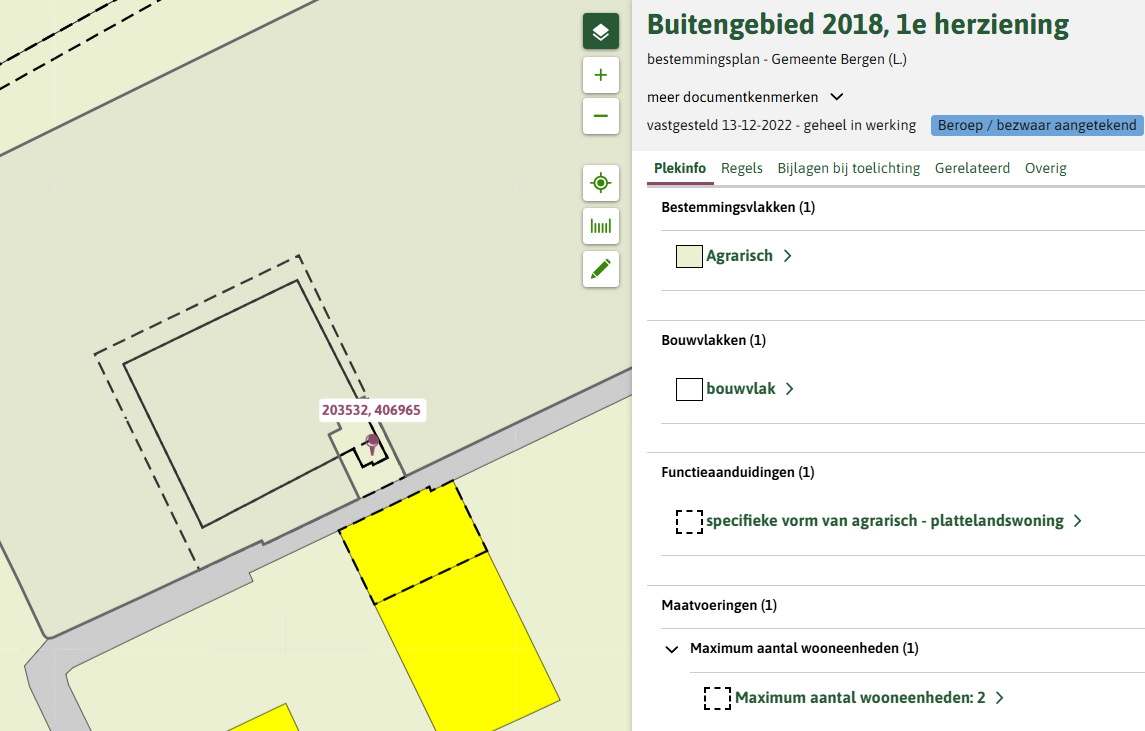Click vastgesteld 13-12-2022 status text
Viewport: 1145px width, 731px height.
[x=781, y=125]
